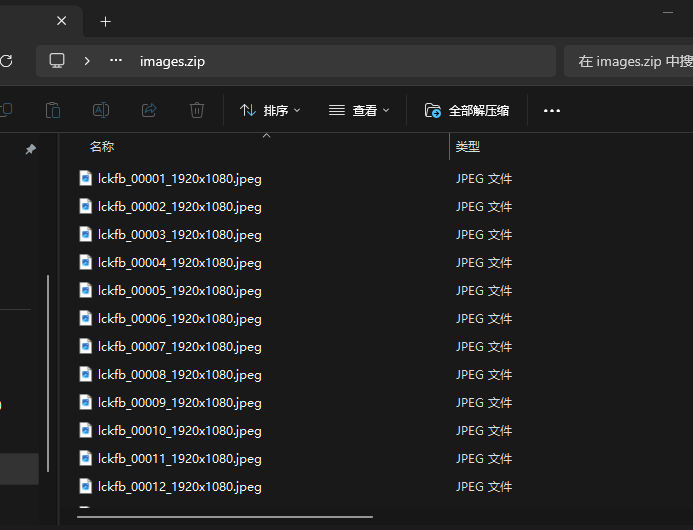Add a new tab with the plus button
693x530 pixels.
106,21
